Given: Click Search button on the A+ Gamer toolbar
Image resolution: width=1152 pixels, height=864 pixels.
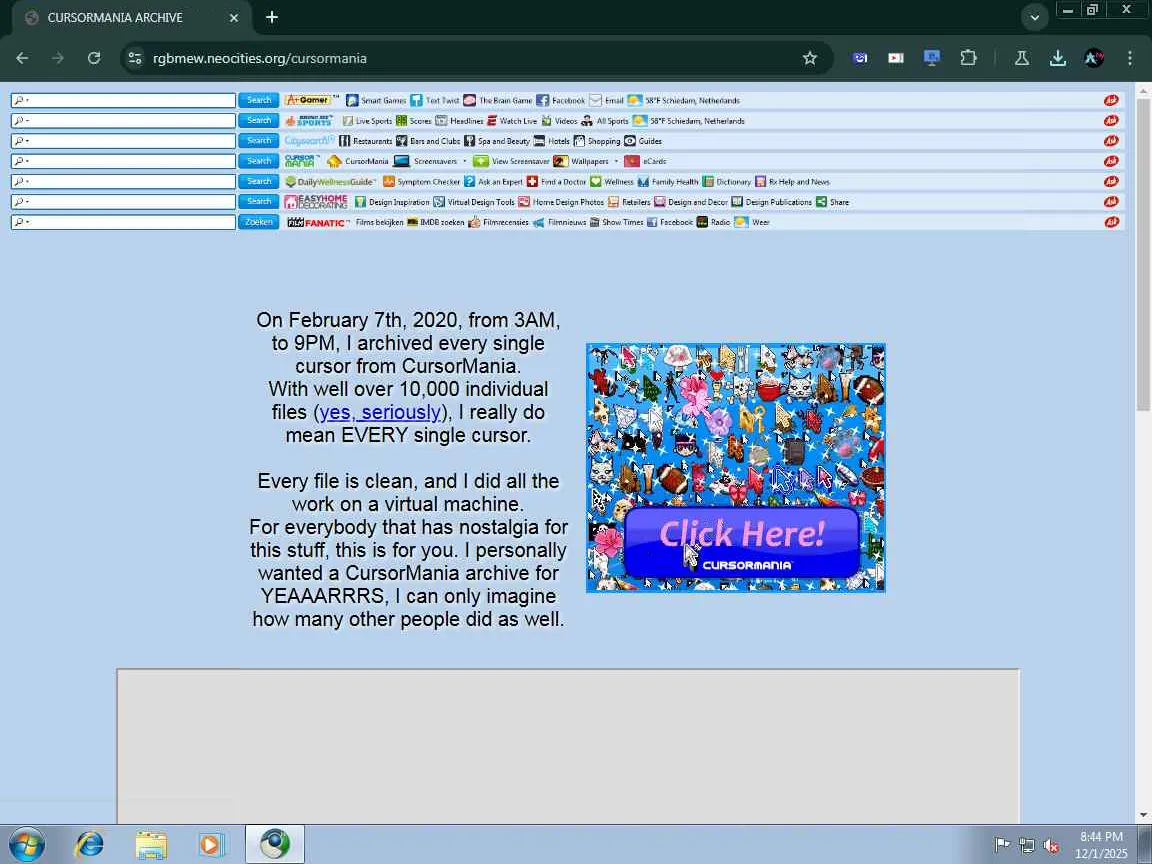Looking at the screenshot, I should coord(259,101).
